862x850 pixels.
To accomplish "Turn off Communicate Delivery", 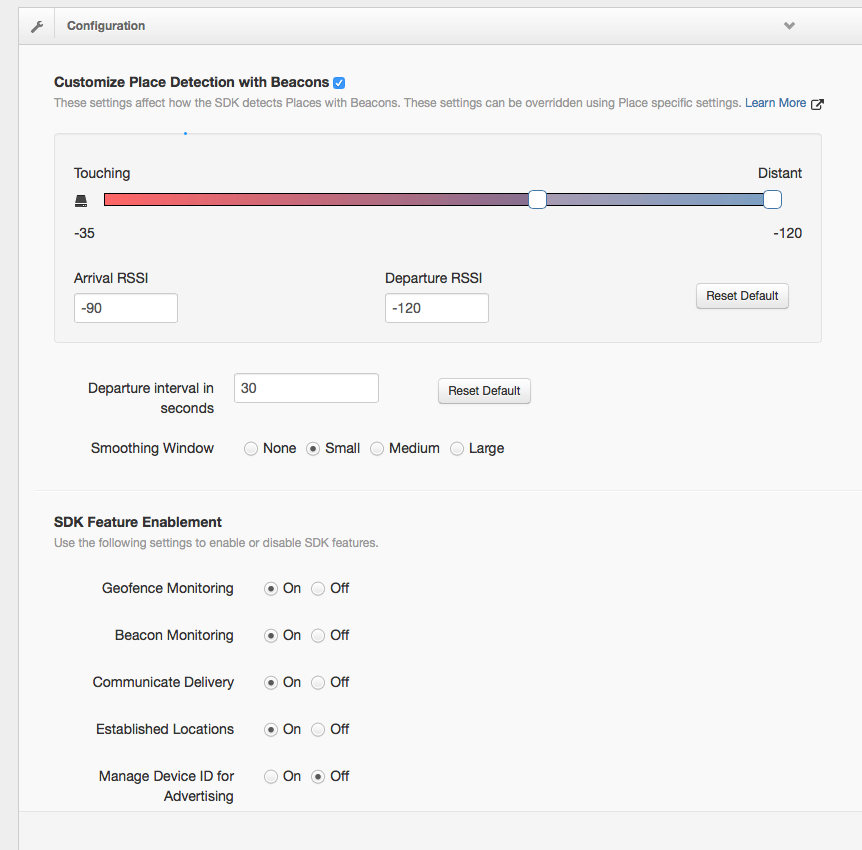I will (318, 683).
